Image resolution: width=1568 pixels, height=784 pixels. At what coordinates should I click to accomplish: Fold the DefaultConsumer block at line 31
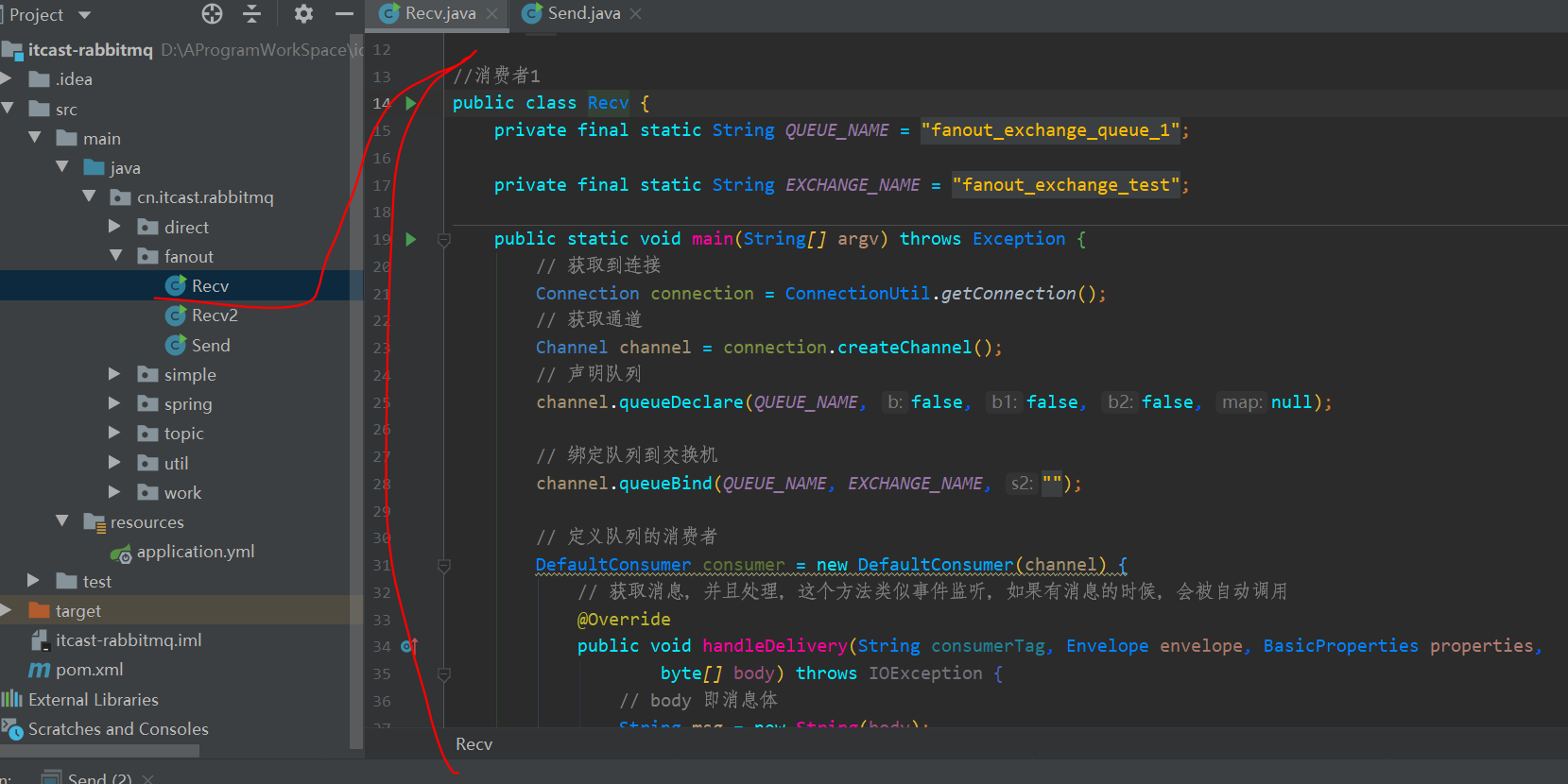(x=443, y=566)
